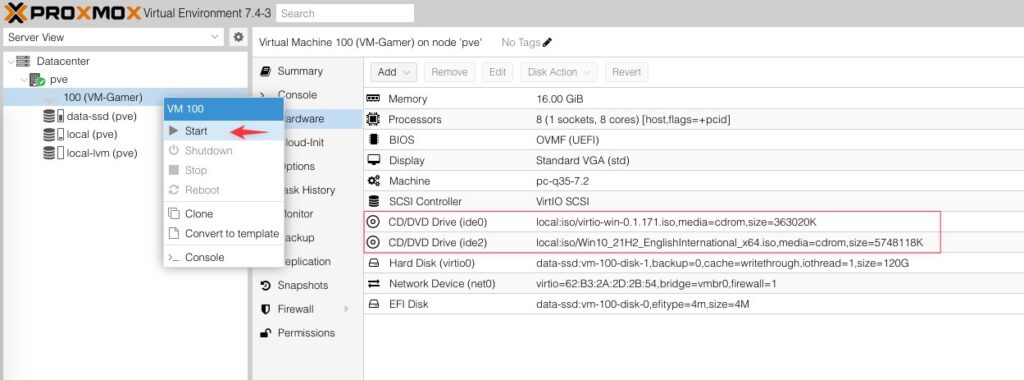Click the Display monitor icon

coord(374,160)
